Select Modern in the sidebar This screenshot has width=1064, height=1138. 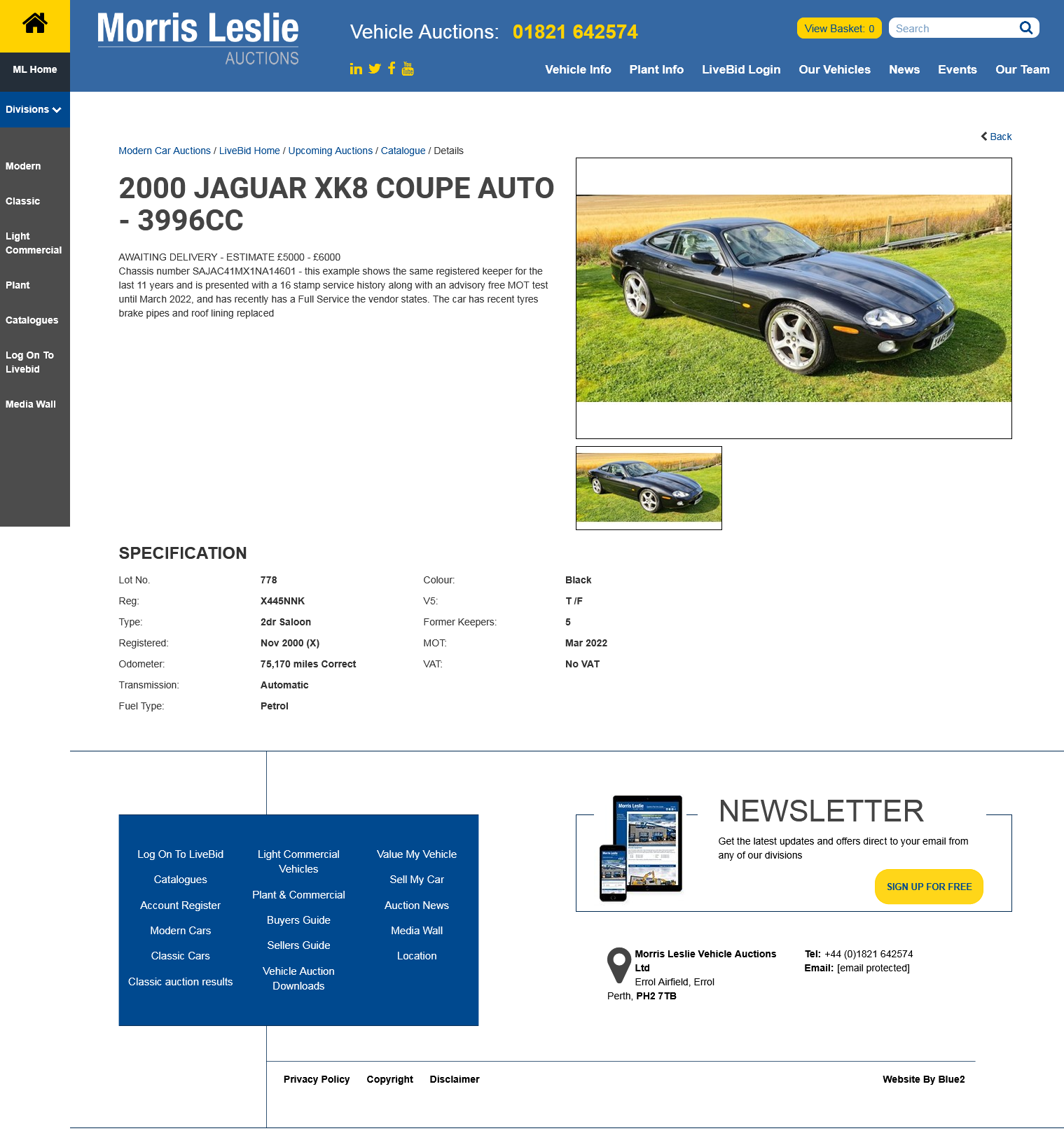23,166
